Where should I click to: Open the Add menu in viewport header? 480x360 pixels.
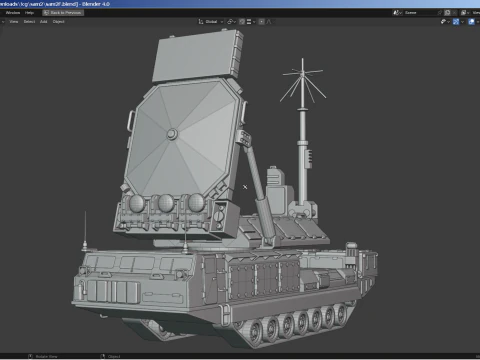(x=44, y=22)
